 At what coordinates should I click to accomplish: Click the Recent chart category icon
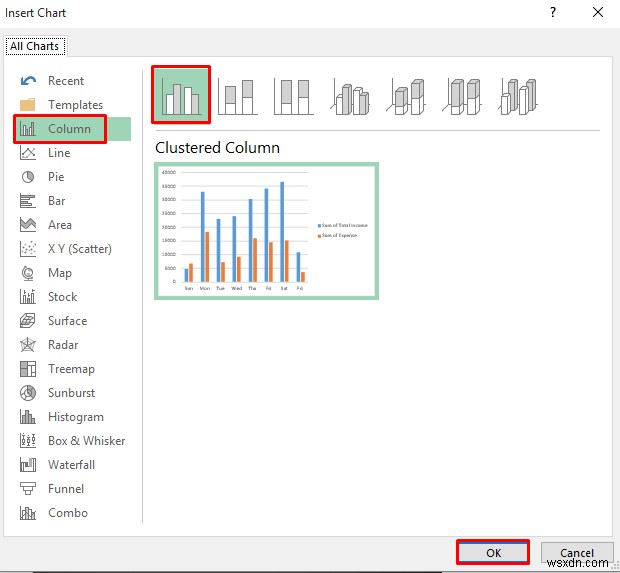click(x=28, y=81)
